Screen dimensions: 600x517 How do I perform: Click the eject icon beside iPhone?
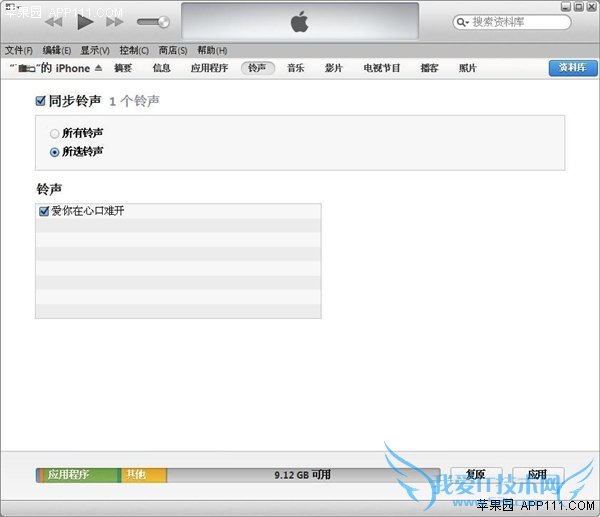tap(98, 69)
